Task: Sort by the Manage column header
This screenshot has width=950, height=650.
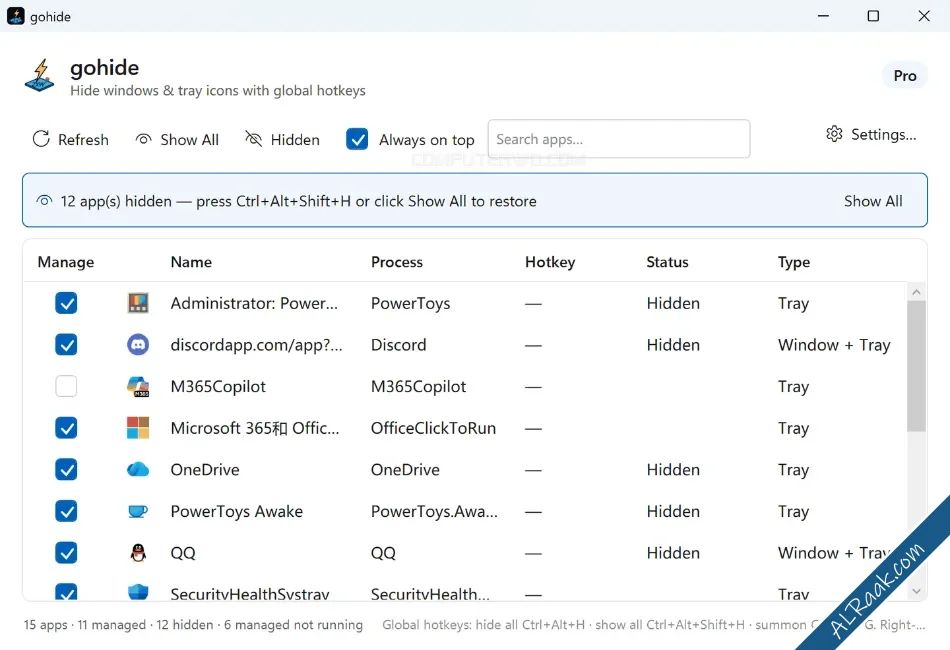Action: [66, 262]
